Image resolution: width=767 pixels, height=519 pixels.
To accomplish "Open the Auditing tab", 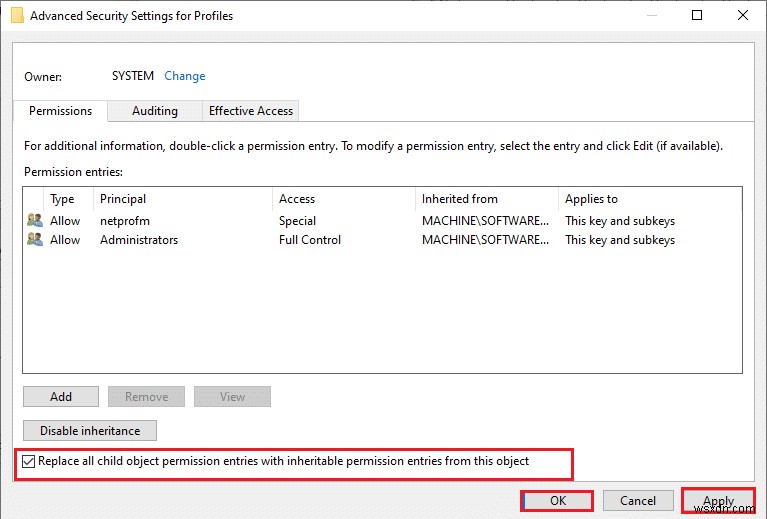I will pyautogui.click(x=155, y=111).
